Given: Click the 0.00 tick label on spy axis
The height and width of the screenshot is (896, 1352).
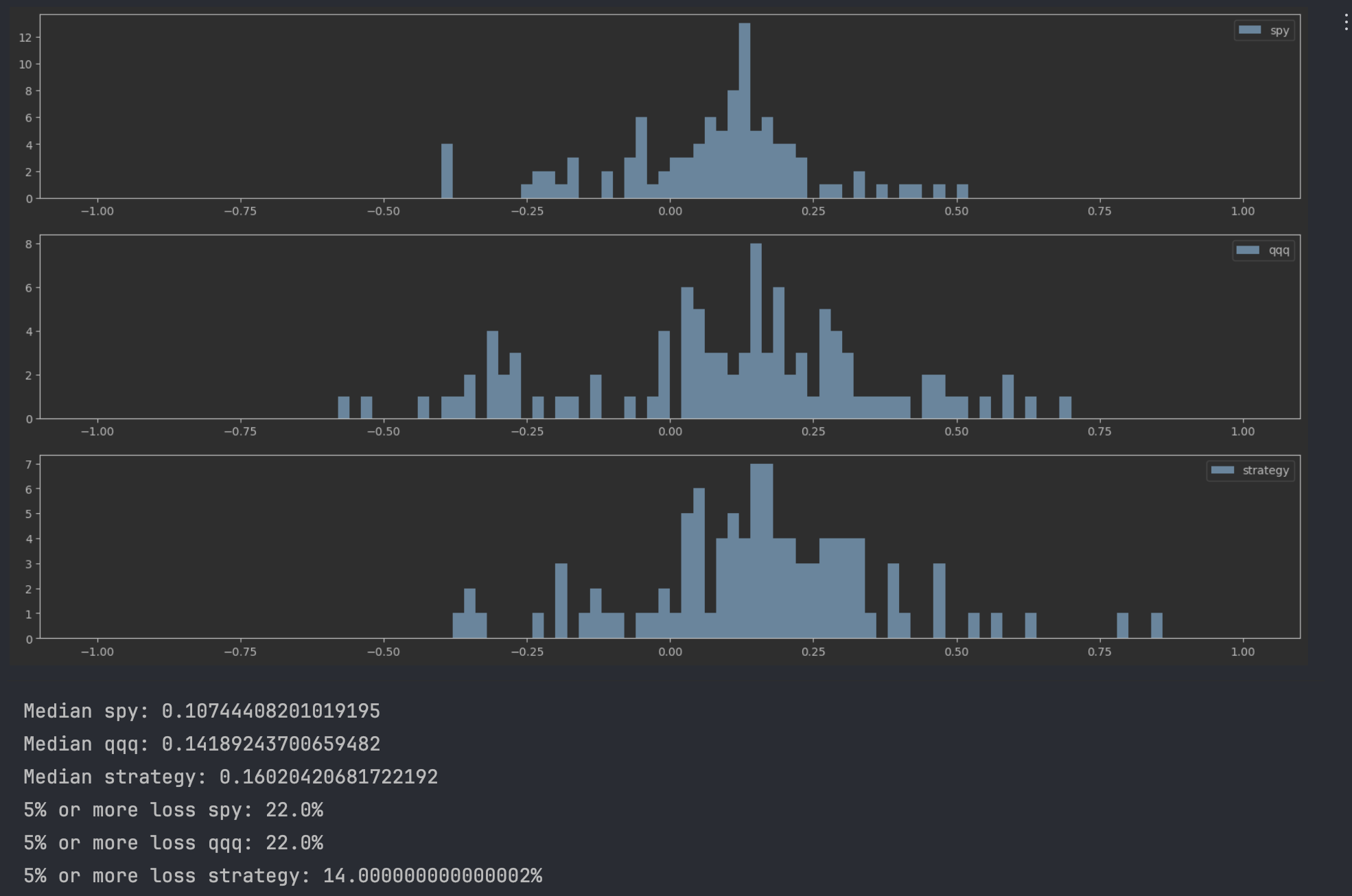Looking at the screenshot, I should (670, 211).
